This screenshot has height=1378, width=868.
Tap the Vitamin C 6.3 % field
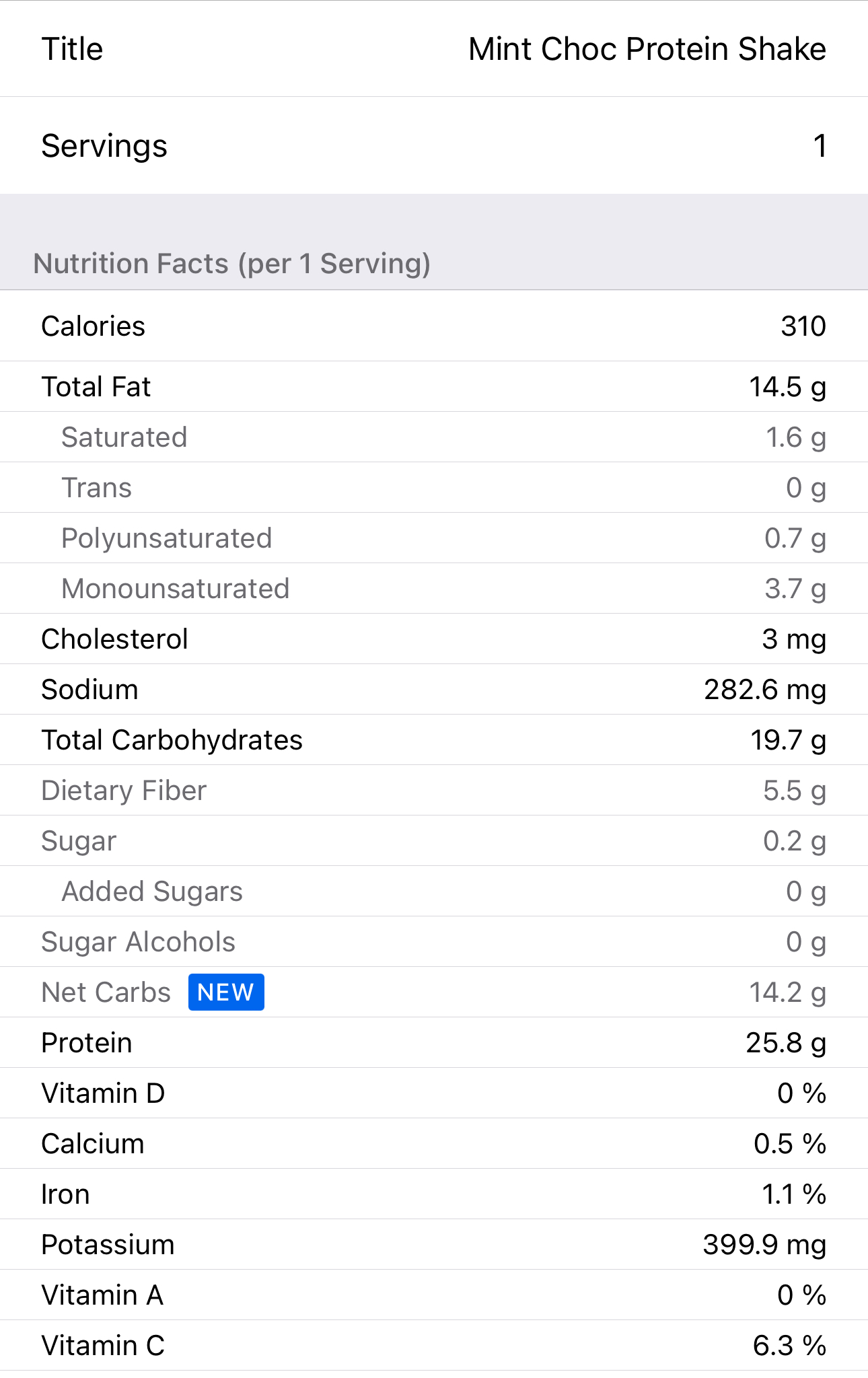(x=789, y=1346)
